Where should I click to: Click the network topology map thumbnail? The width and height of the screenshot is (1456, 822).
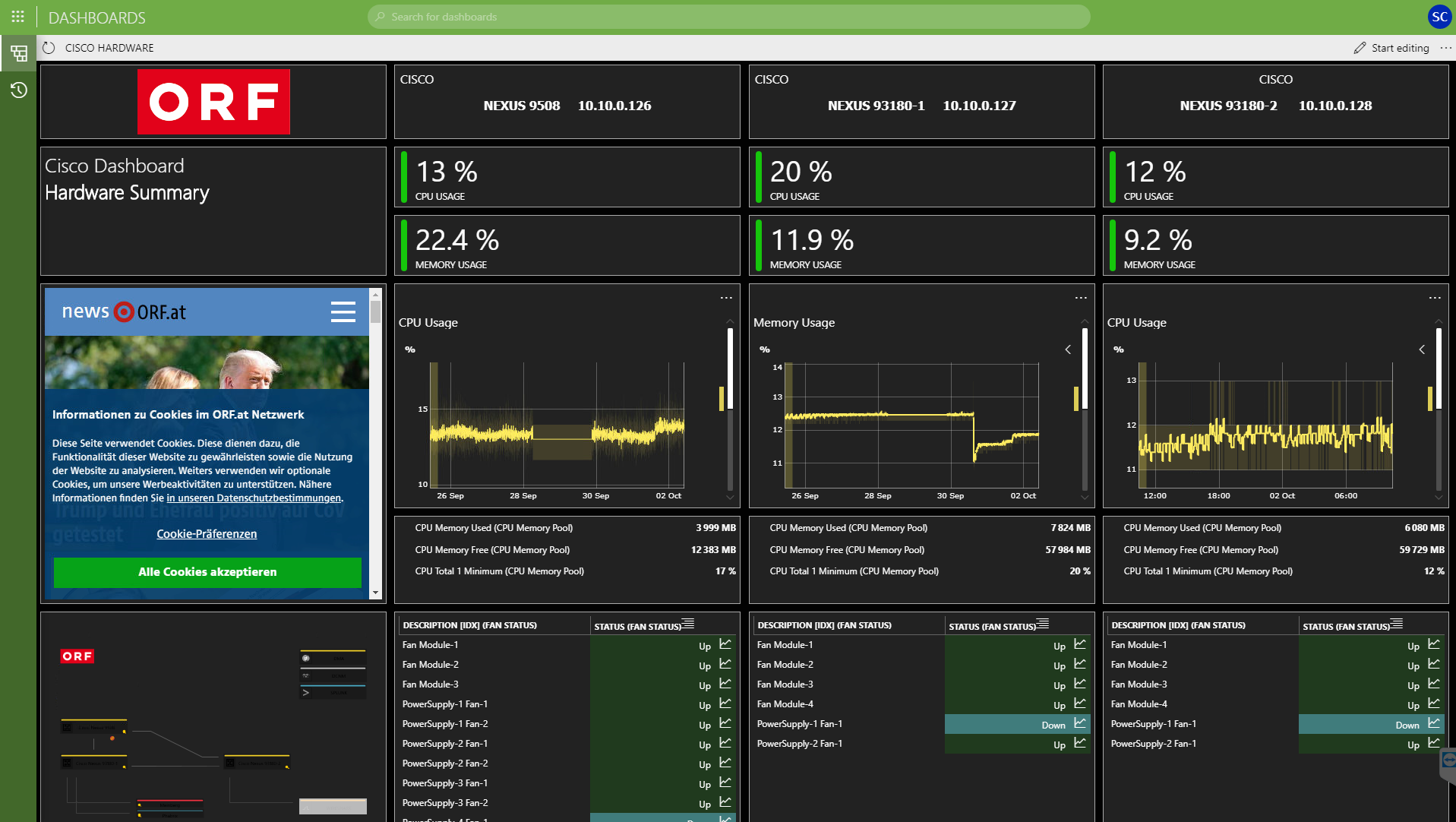pos(213,717)
